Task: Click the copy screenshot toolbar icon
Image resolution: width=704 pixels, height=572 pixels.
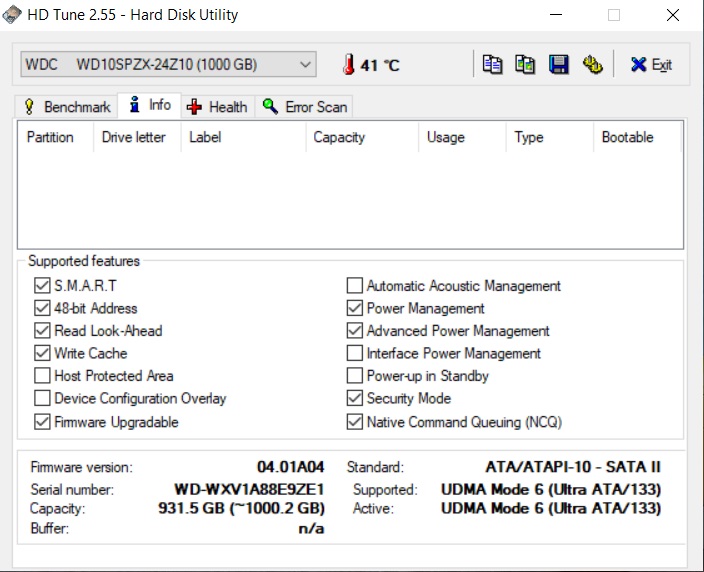Action: (525, 65)
